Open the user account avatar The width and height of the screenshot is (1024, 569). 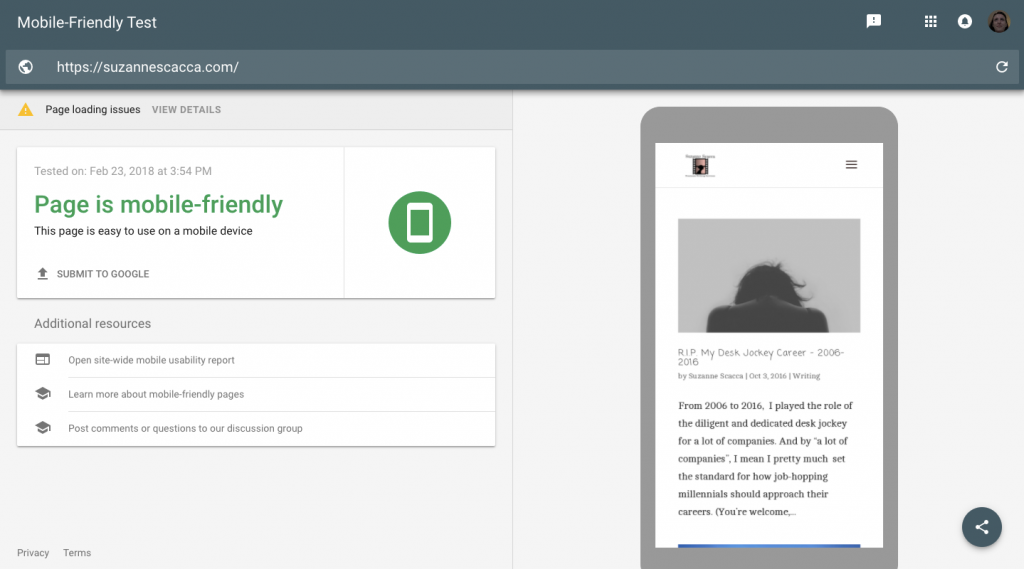(x=999, y=22)
